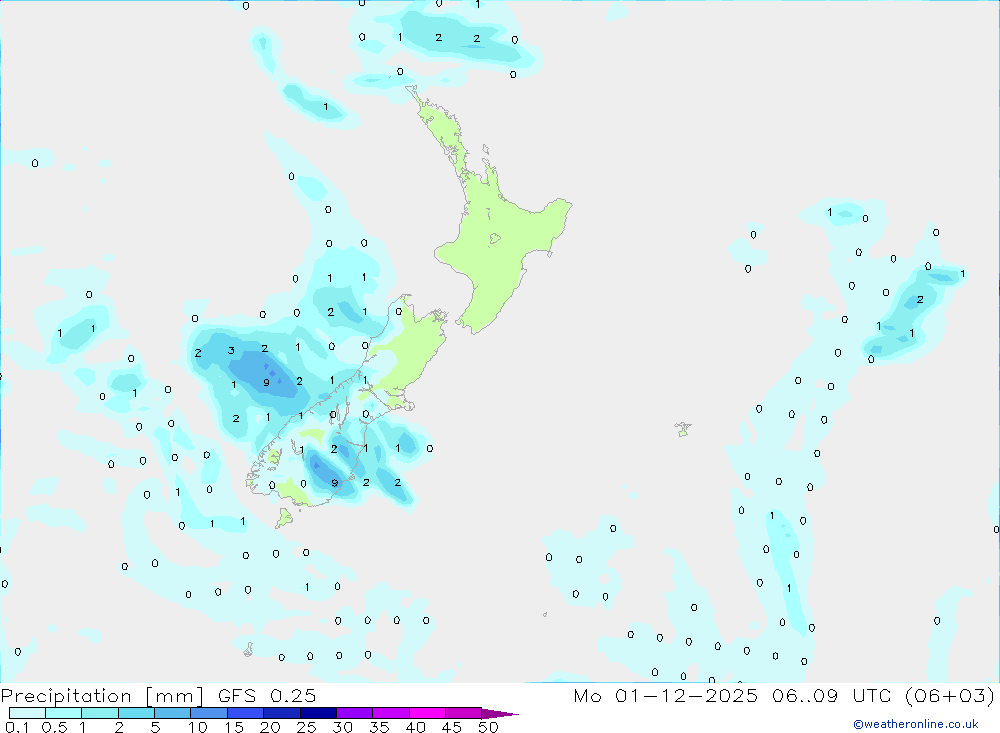1000x733 pixels.
Task: Pick the 0.1–0.5 mm lightest legend swatch
Action: point(27,713)
